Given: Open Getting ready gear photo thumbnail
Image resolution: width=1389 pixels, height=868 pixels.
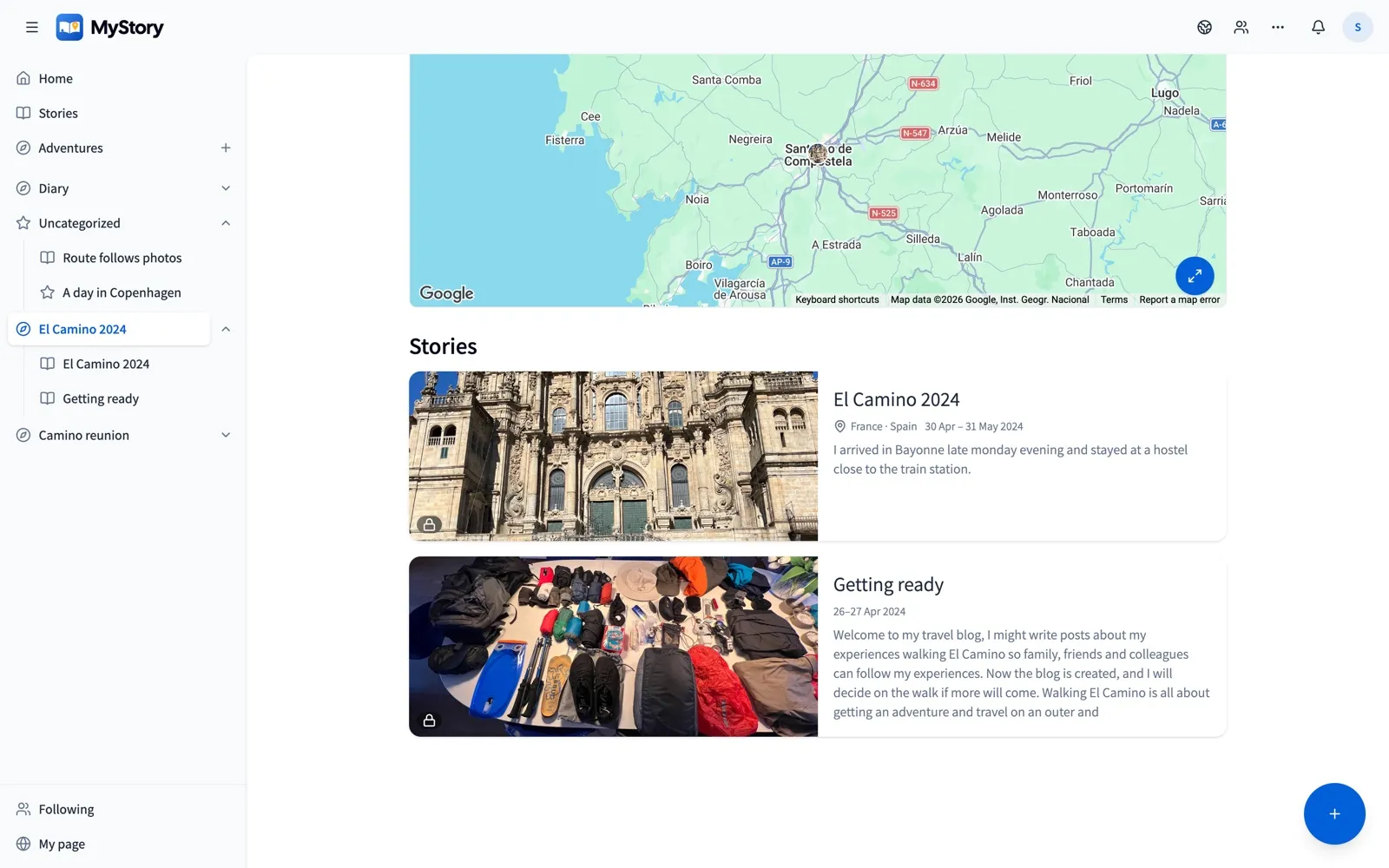Looking at the screenshot, I should [x=613, y=647].
